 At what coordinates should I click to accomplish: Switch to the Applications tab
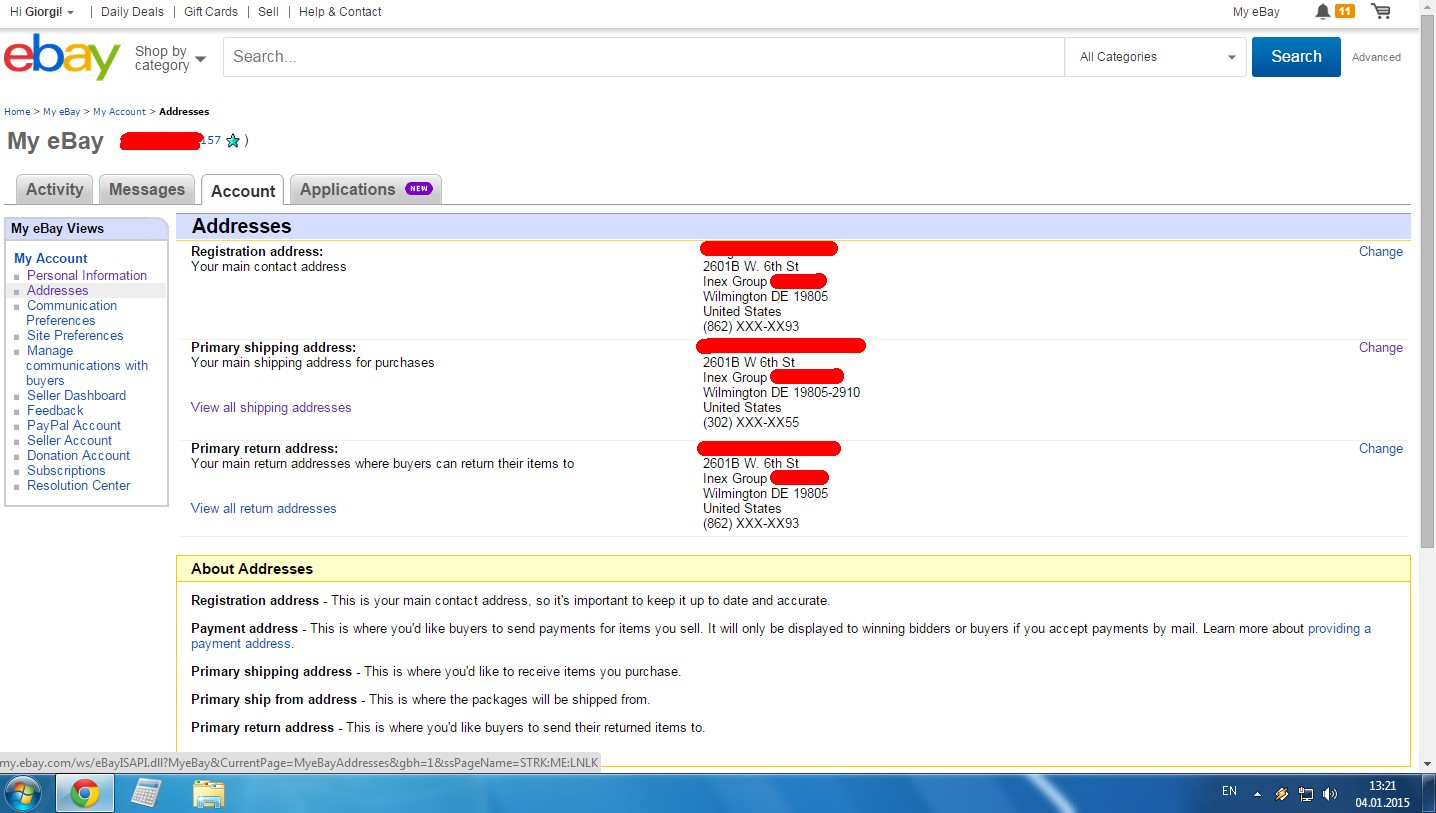point(366,190)
